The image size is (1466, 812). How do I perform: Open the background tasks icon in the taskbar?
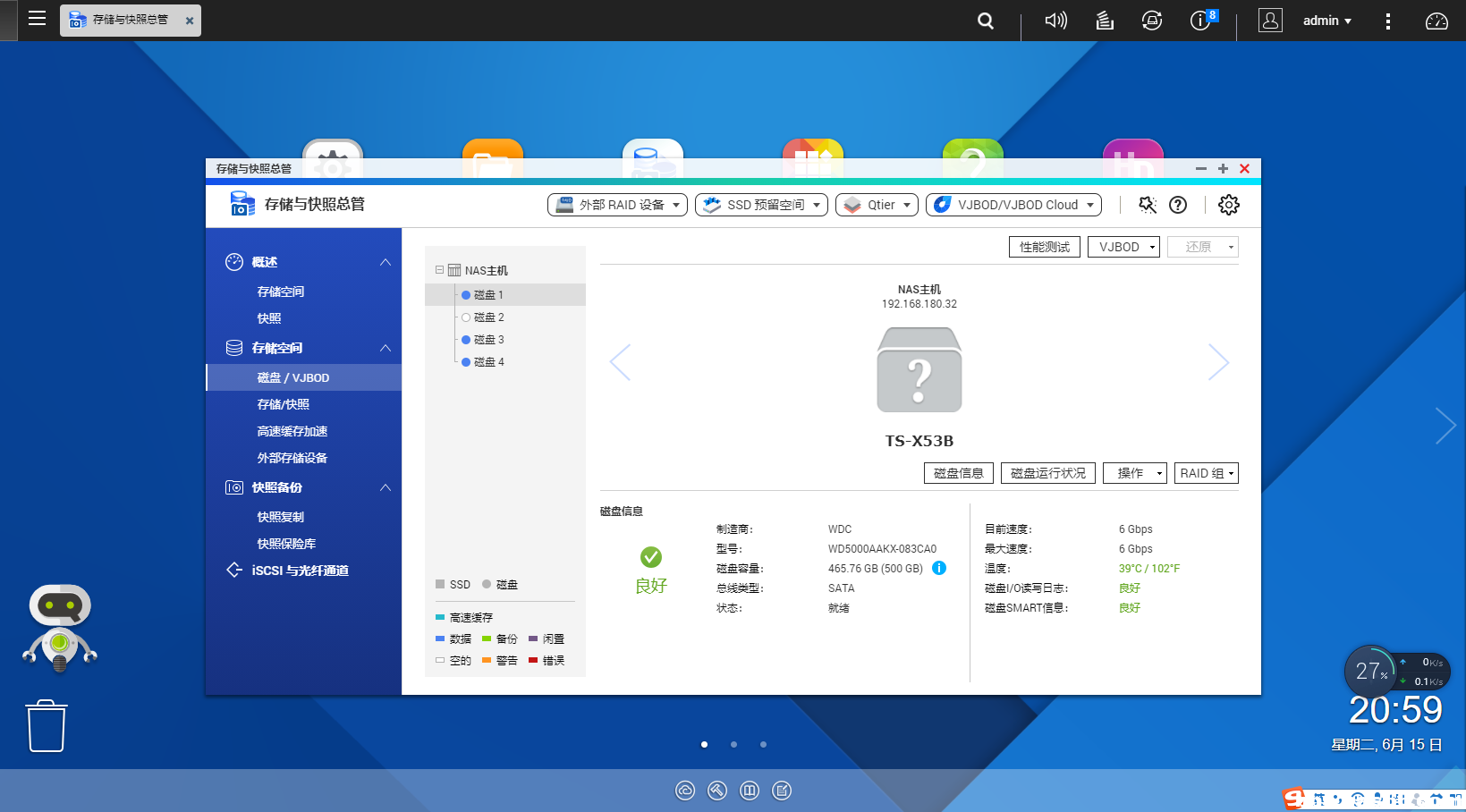pos(1104,21)
